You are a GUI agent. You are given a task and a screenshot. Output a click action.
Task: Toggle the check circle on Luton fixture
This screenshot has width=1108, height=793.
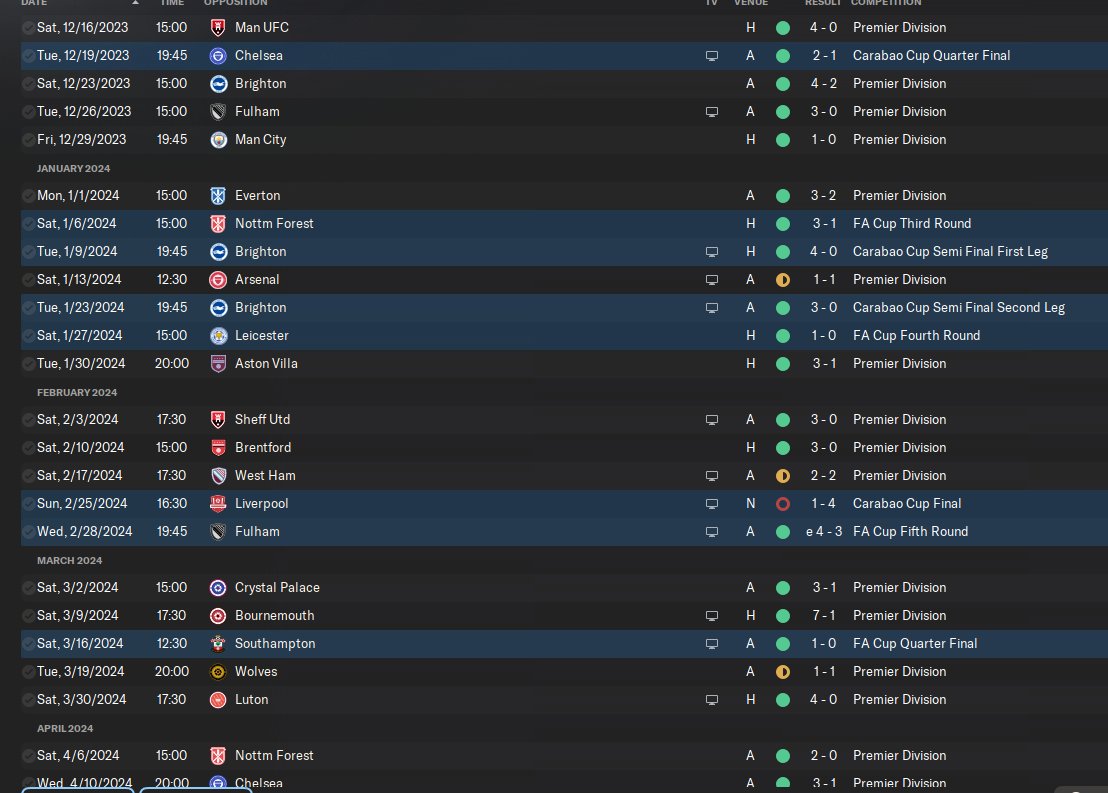pyautogui.click(x=28, y=700)
